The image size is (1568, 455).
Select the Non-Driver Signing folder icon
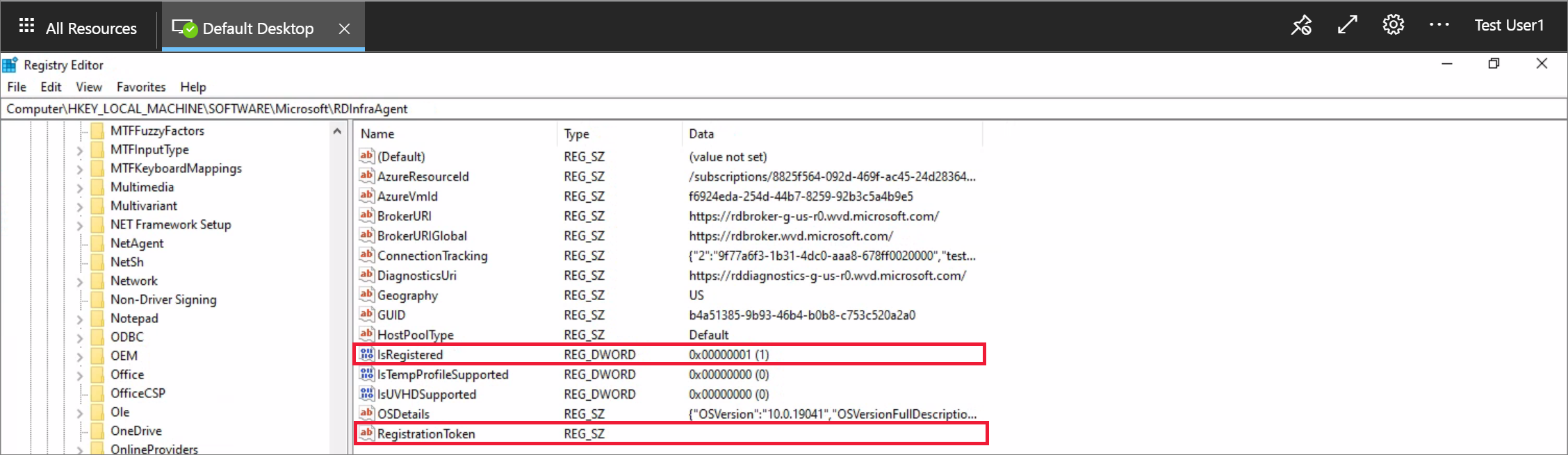click(97, 299)
